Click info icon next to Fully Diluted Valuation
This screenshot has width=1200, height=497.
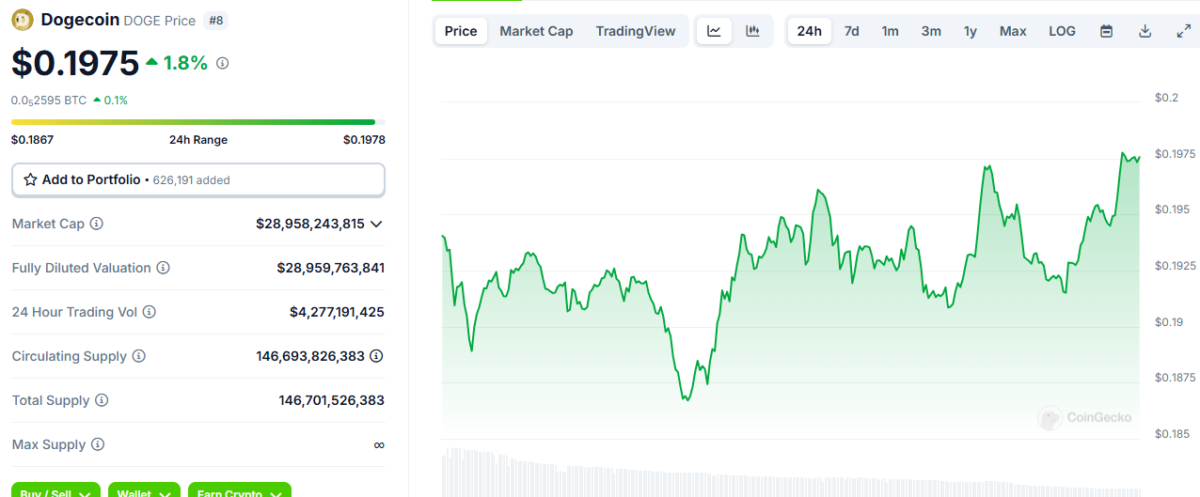163,268
